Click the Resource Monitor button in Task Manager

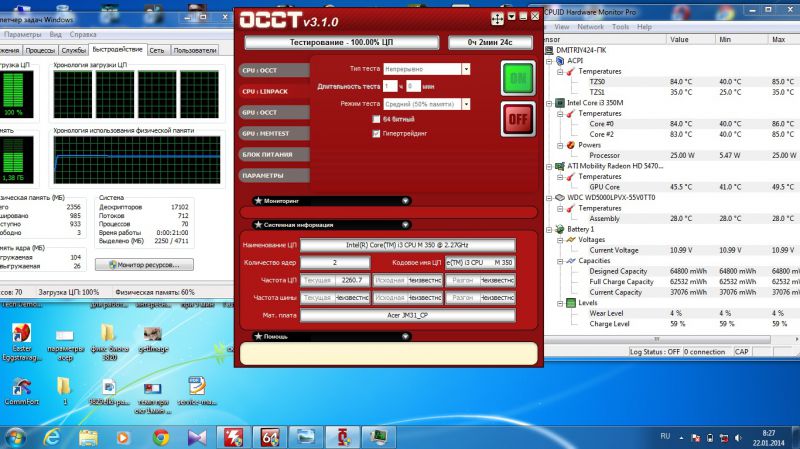pyautogui.click(x=144, y=265)
